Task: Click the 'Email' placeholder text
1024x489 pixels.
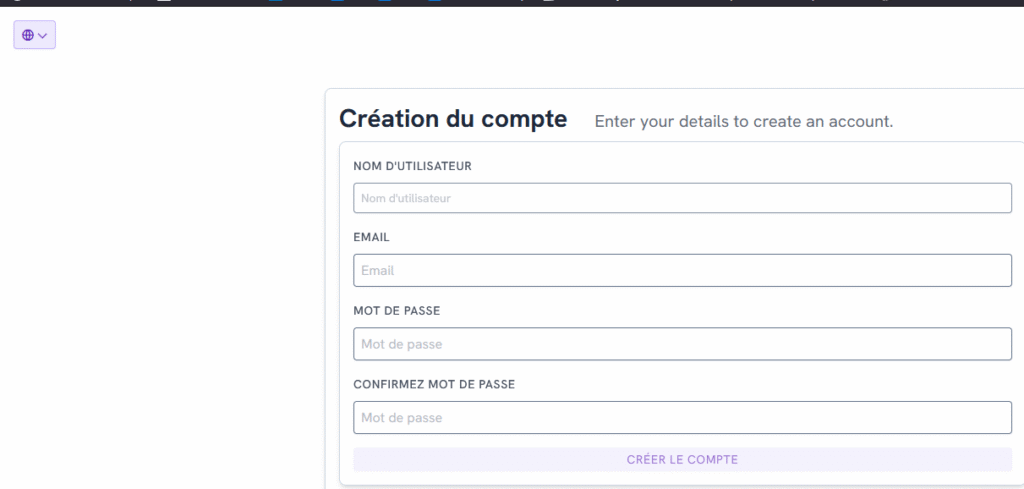Action: tap(379, 271)
